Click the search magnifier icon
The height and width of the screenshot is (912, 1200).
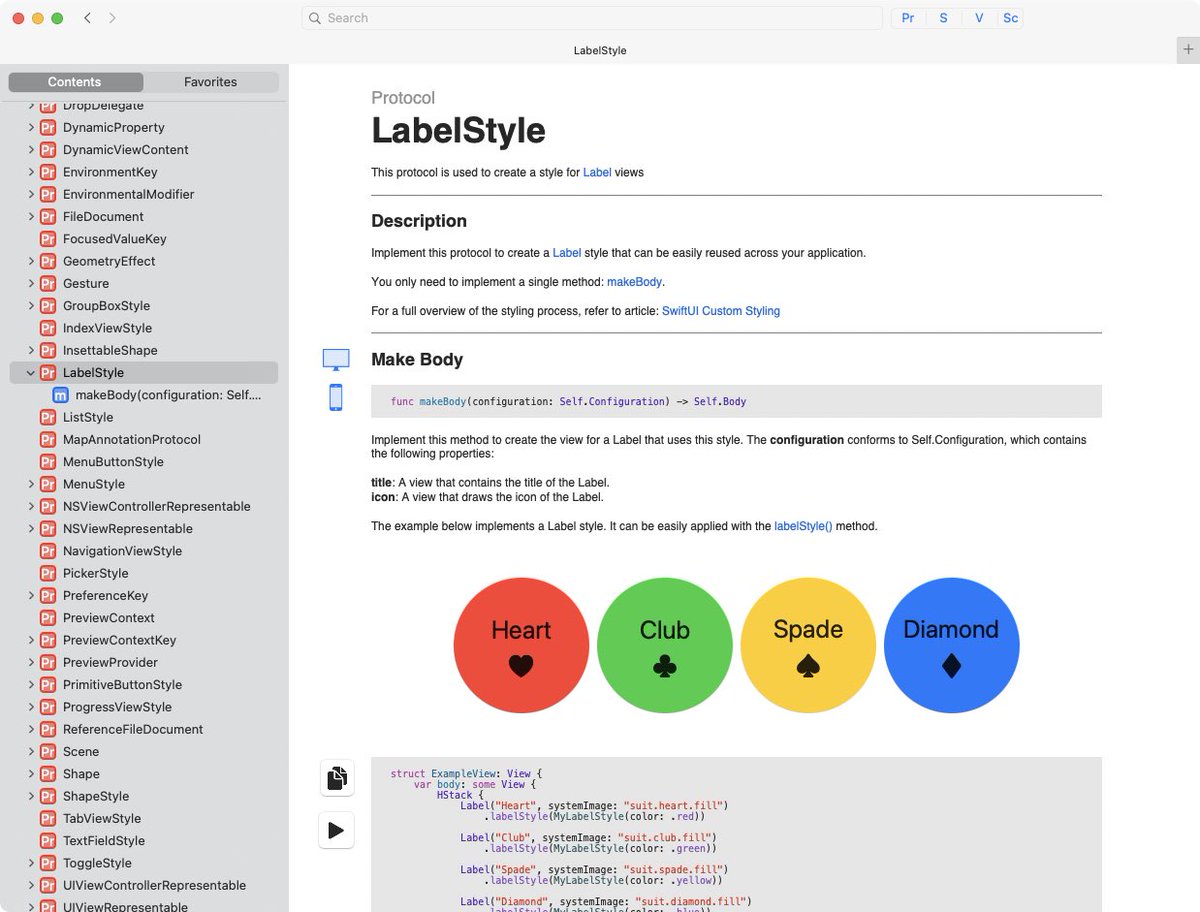coord(315,18)
